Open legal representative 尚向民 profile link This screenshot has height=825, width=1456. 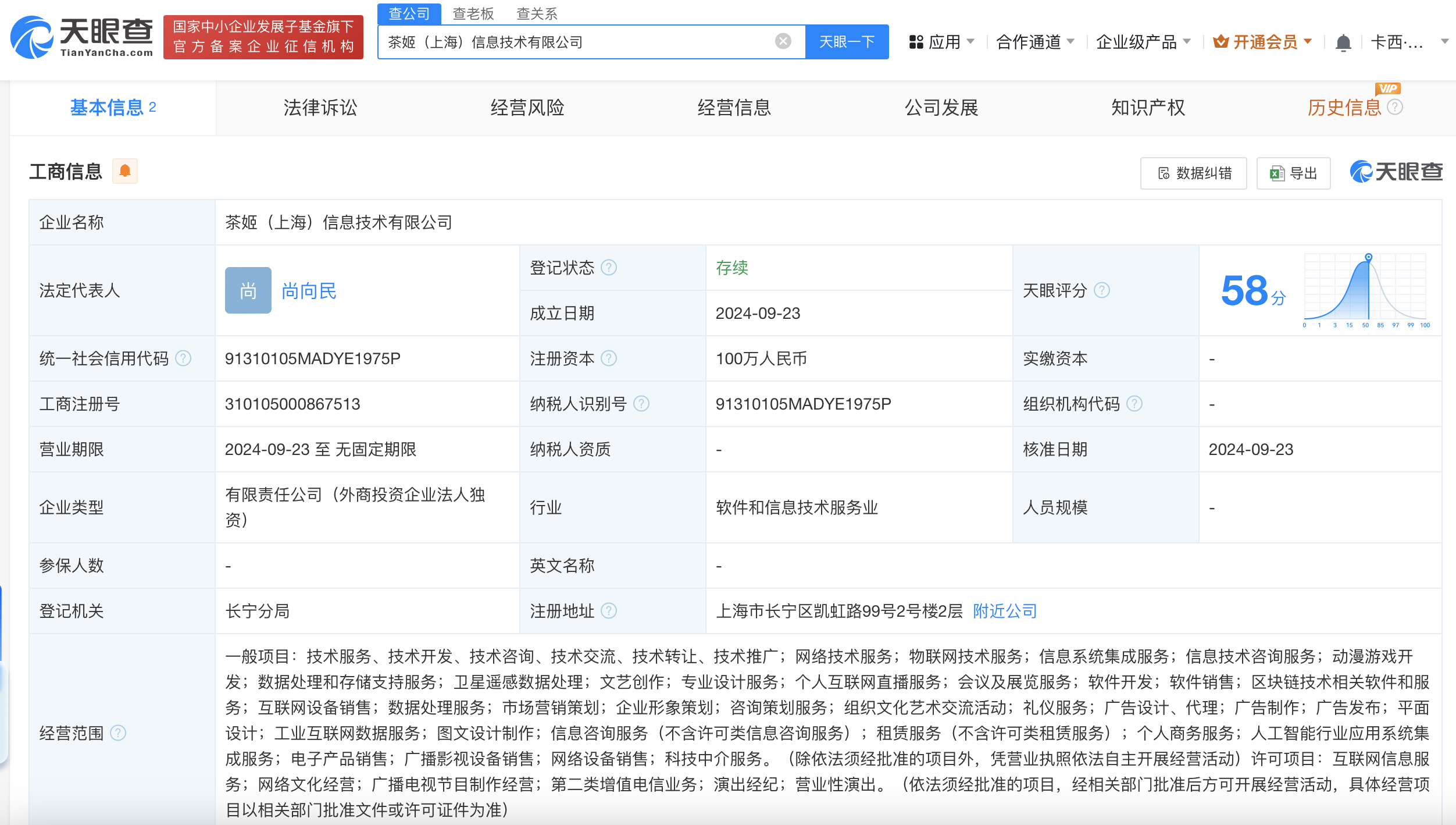coord(309,290)
